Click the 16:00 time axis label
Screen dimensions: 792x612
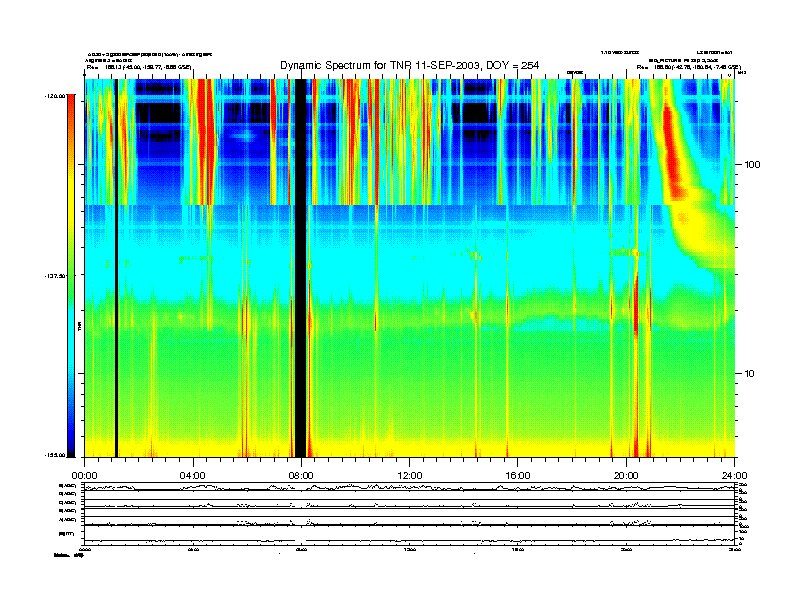(x=518, y=476)
